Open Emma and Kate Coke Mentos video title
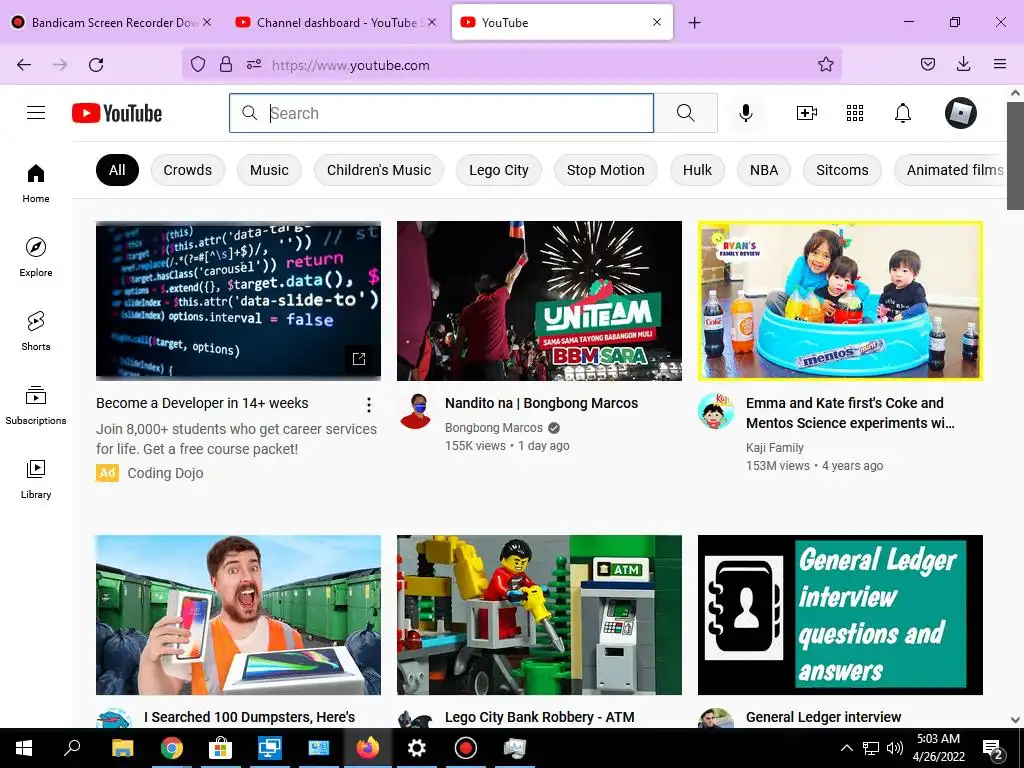This screenshot has height=768, width=1024. [850, 413]
